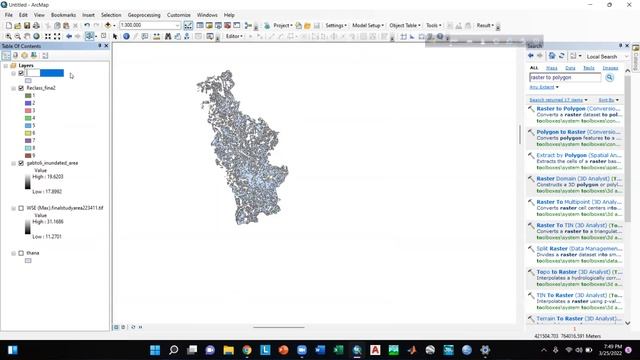Open the Editor dropdown menu
Viewport: 640px width, 360px height.
[234, 36]
